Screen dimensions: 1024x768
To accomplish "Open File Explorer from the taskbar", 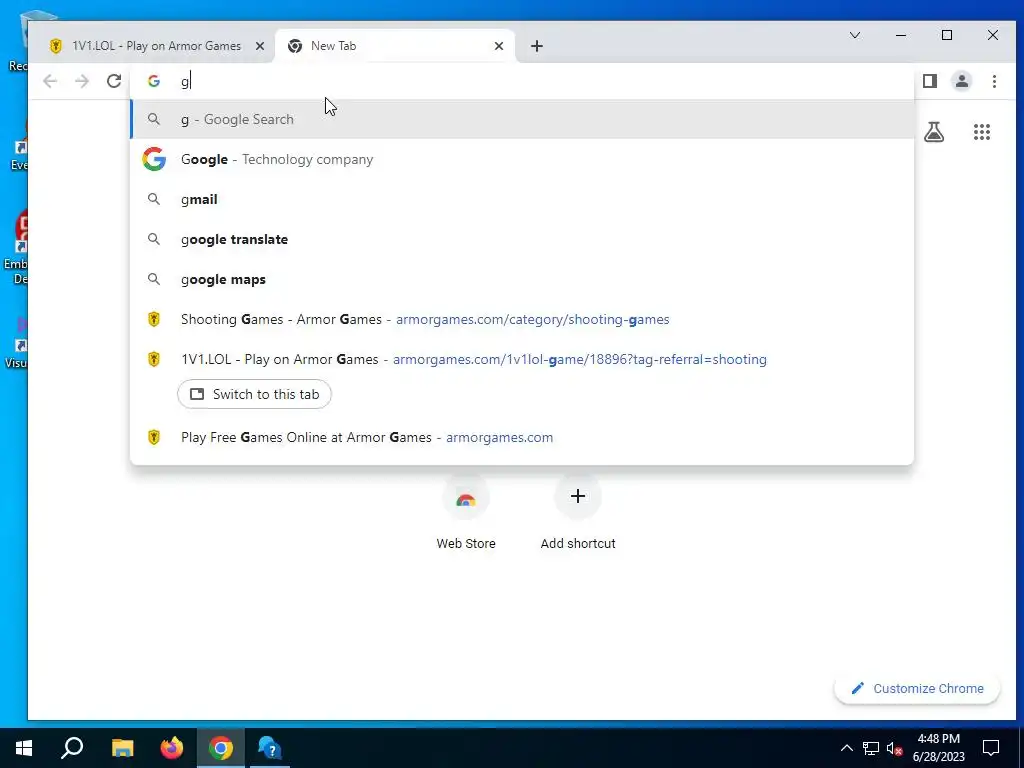I will pos(122,748).
